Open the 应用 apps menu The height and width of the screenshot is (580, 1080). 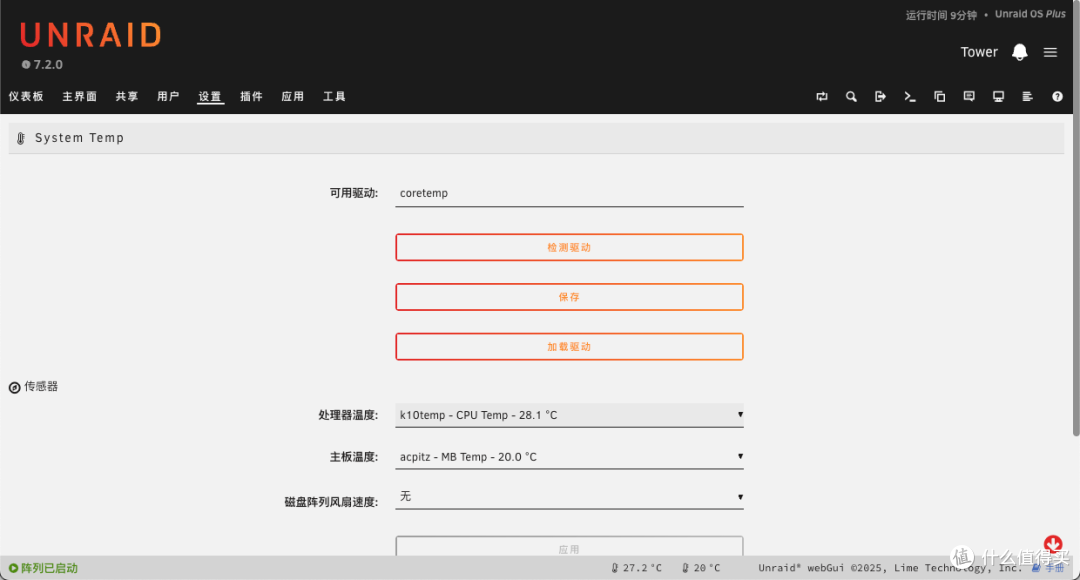tap(293, 96)
